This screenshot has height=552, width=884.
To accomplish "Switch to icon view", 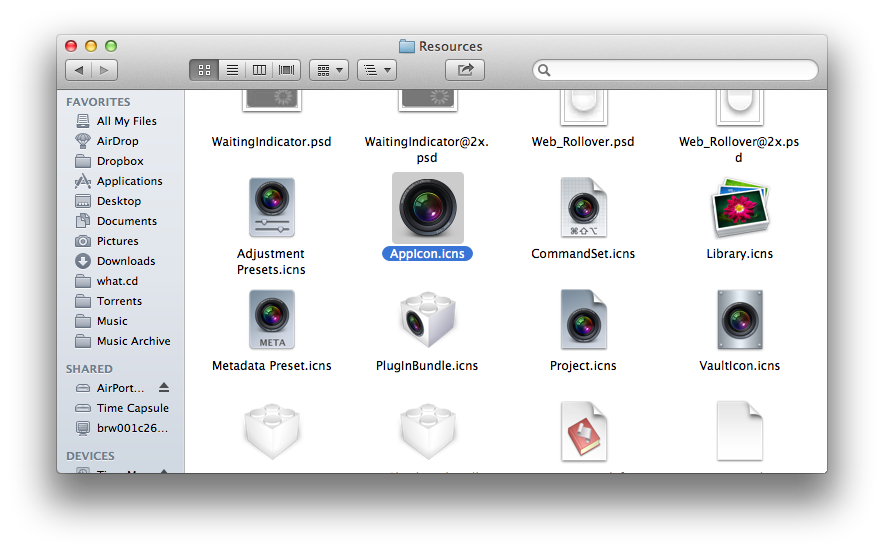I will pos(204,70).
